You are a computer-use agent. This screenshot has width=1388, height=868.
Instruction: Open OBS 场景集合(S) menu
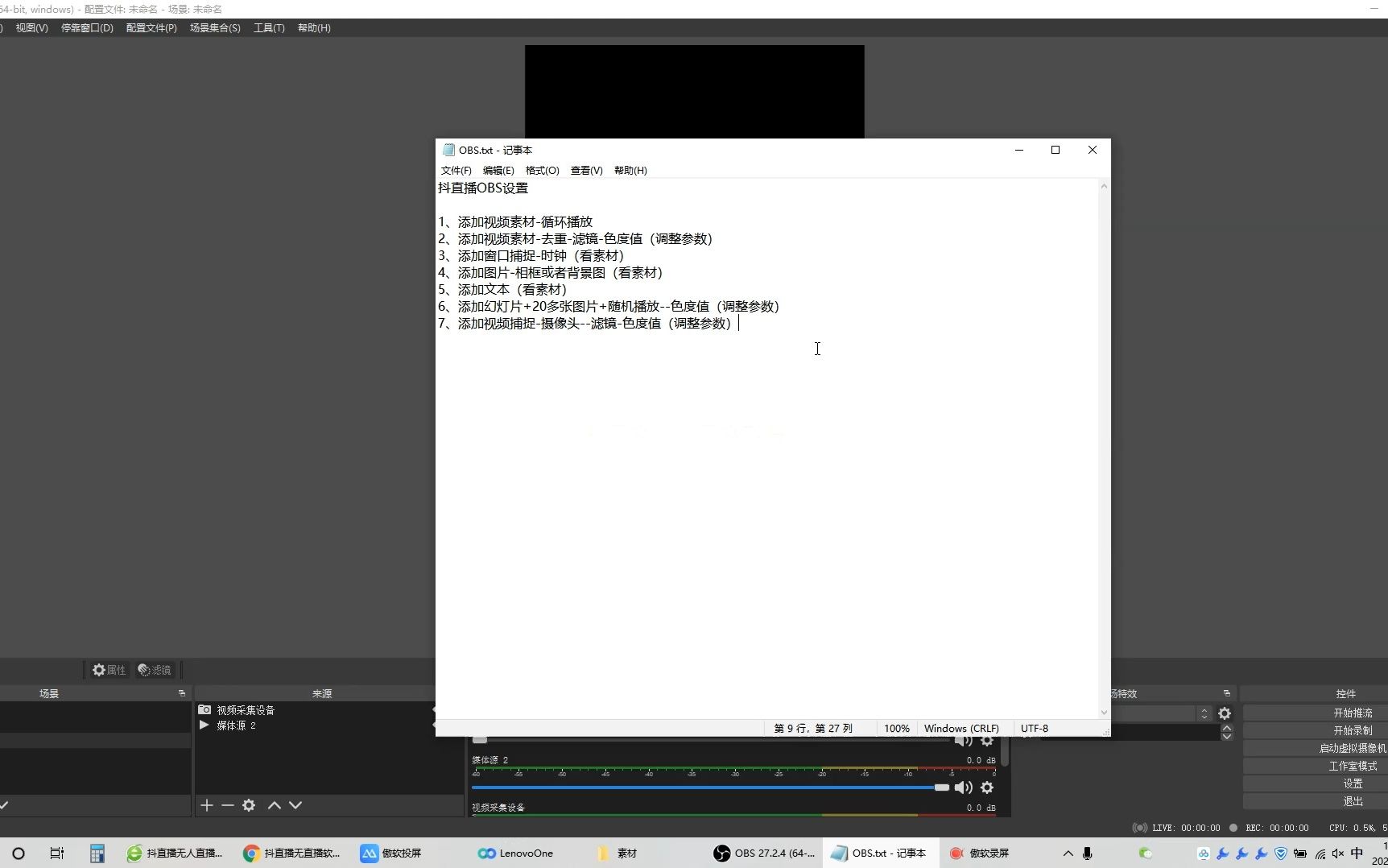click(x=215, y=28)
